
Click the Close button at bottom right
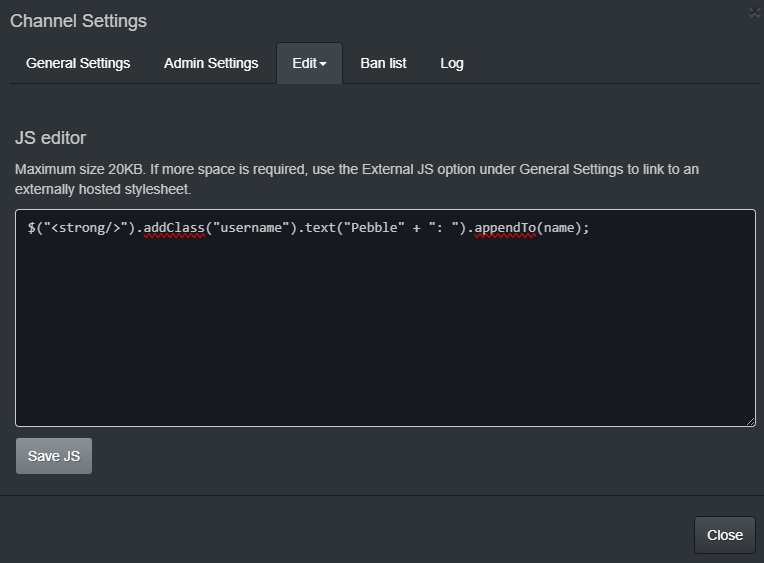point(724,535)
